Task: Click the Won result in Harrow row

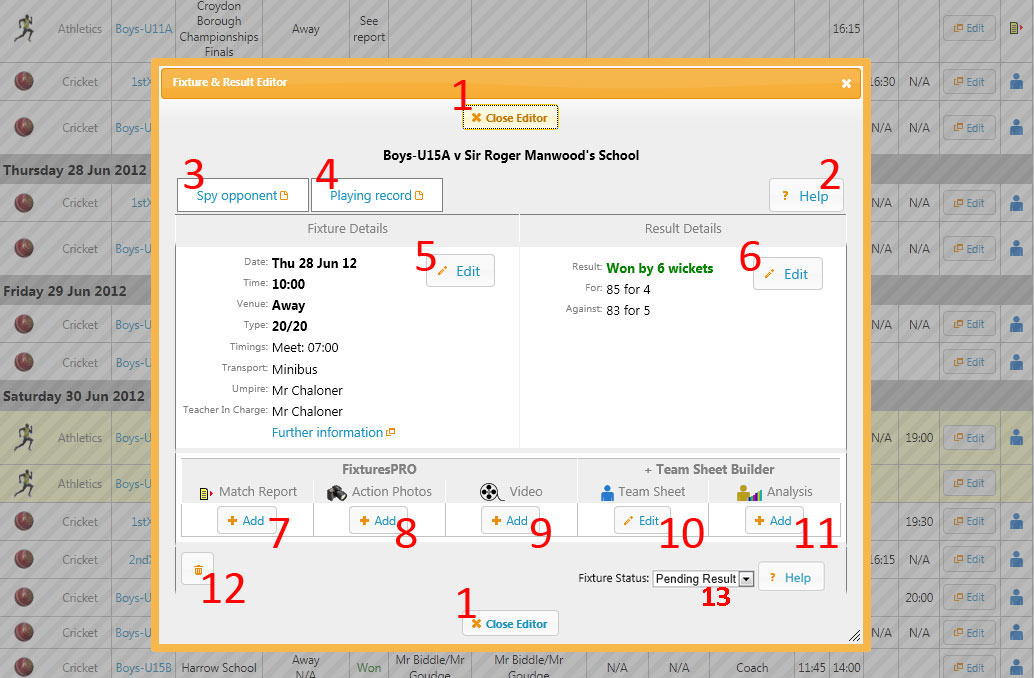Action: 369,667
